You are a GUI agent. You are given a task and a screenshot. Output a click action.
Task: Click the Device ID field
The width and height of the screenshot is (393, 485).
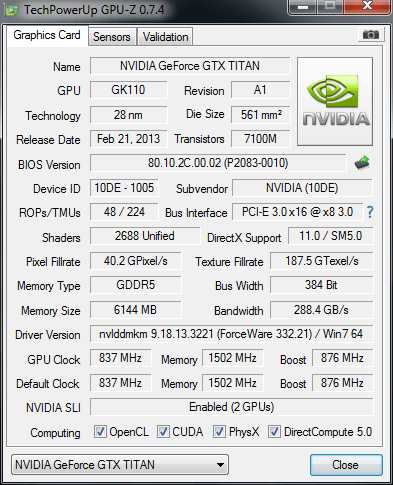tap(124, 188)
